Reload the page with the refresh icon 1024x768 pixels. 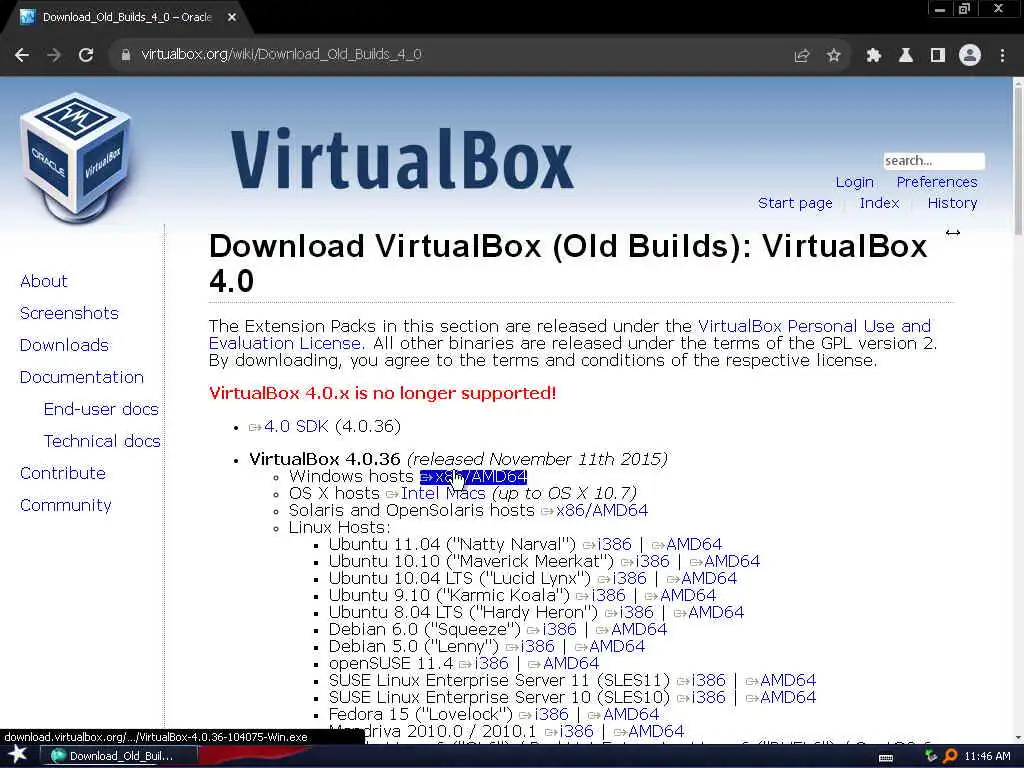(86, 55)
